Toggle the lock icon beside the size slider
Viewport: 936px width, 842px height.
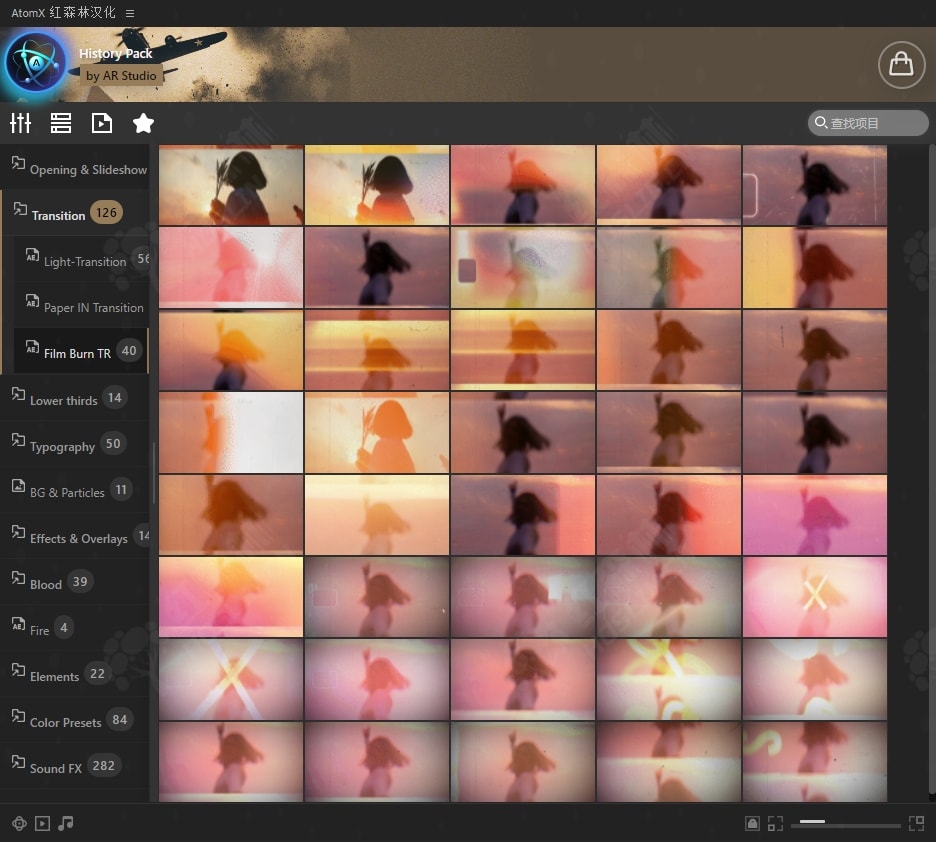[x=752, y=824]
